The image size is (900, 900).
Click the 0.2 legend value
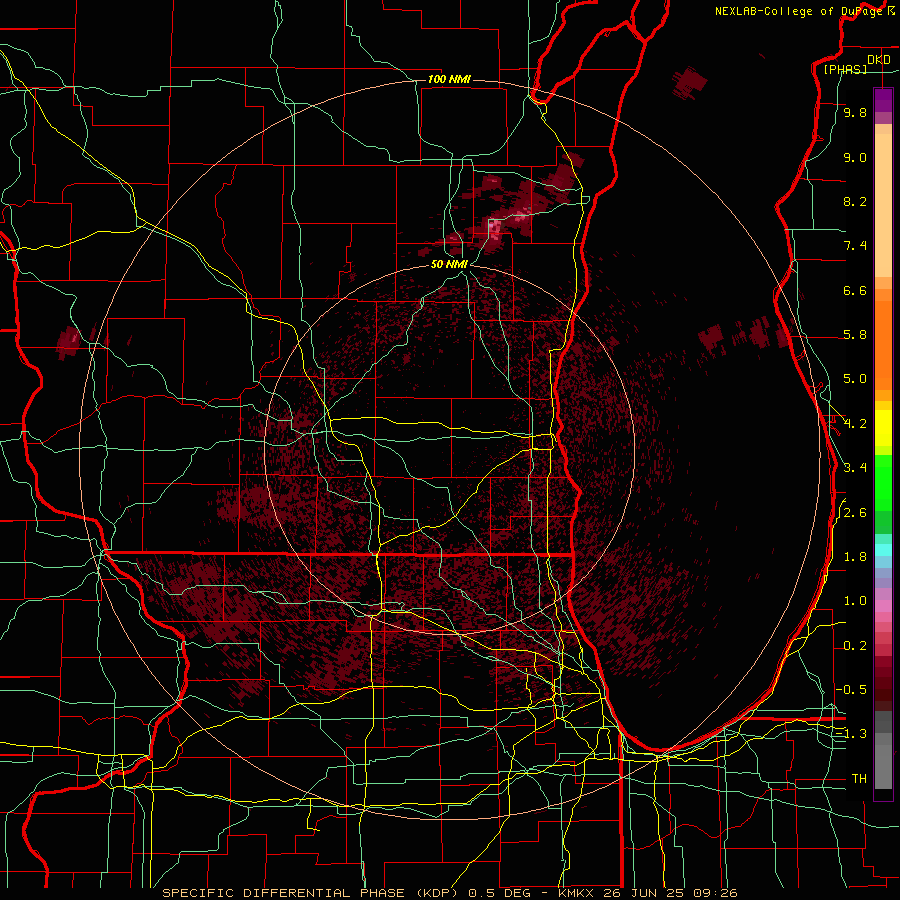[855, 646]
